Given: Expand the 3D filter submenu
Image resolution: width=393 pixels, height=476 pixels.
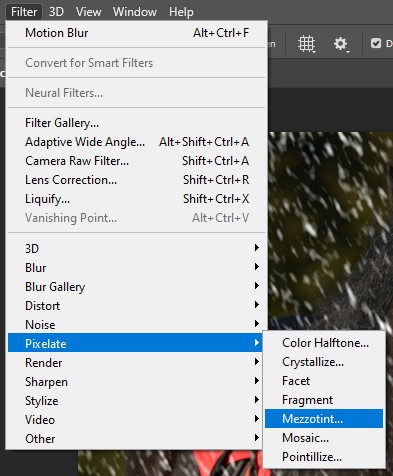Looking at the screenshot, I should click(x=137, y=249).
